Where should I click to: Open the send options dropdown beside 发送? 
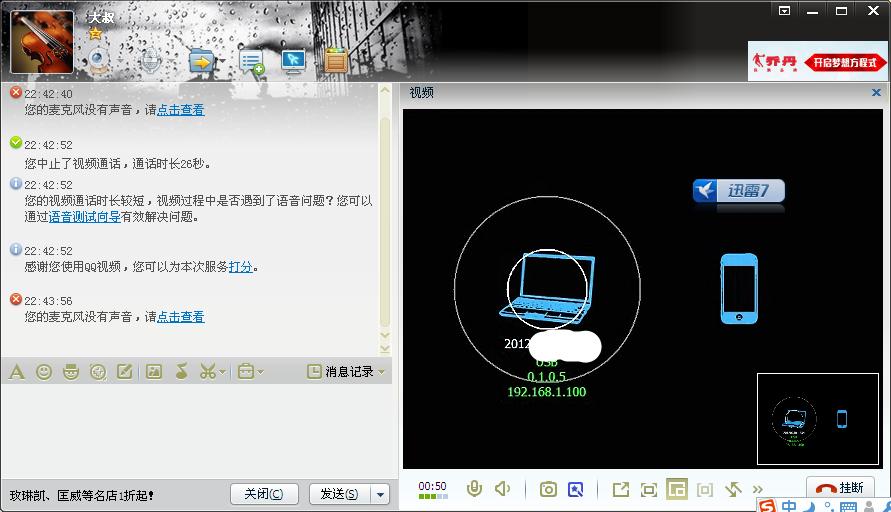[x=380, y=494]
